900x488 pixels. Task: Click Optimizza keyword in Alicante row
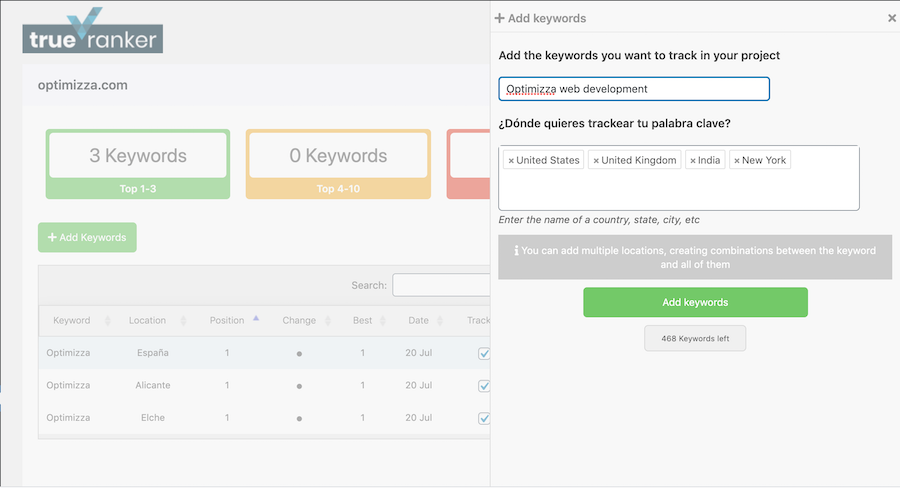(x=68, y=385)
